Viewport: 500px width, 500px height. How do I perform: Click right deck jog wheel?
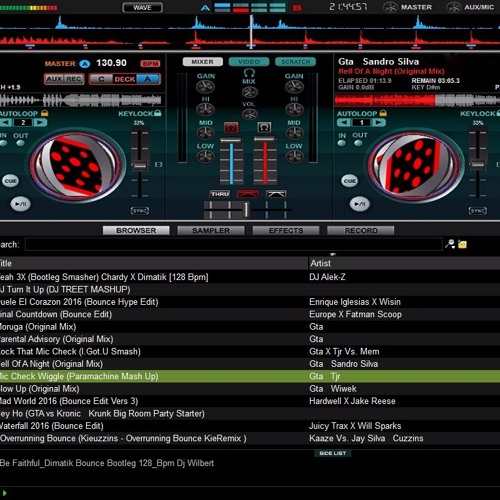click(x=416, y=166)
